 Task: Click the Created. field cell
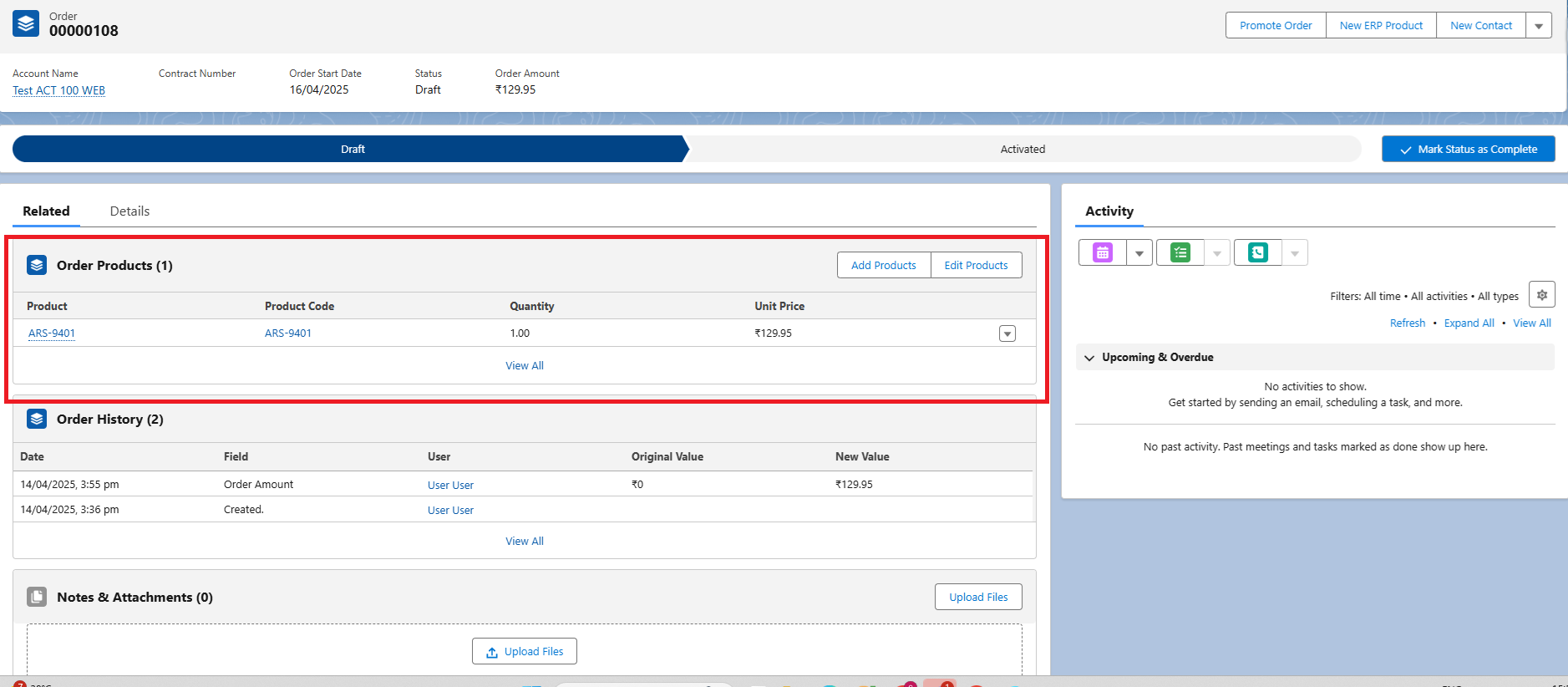point(244,509)
